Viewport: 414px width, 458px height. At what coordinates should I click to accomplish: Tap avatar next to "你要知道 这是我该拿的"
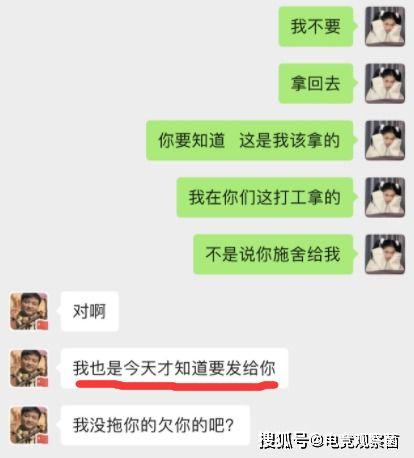click(385, 140)
